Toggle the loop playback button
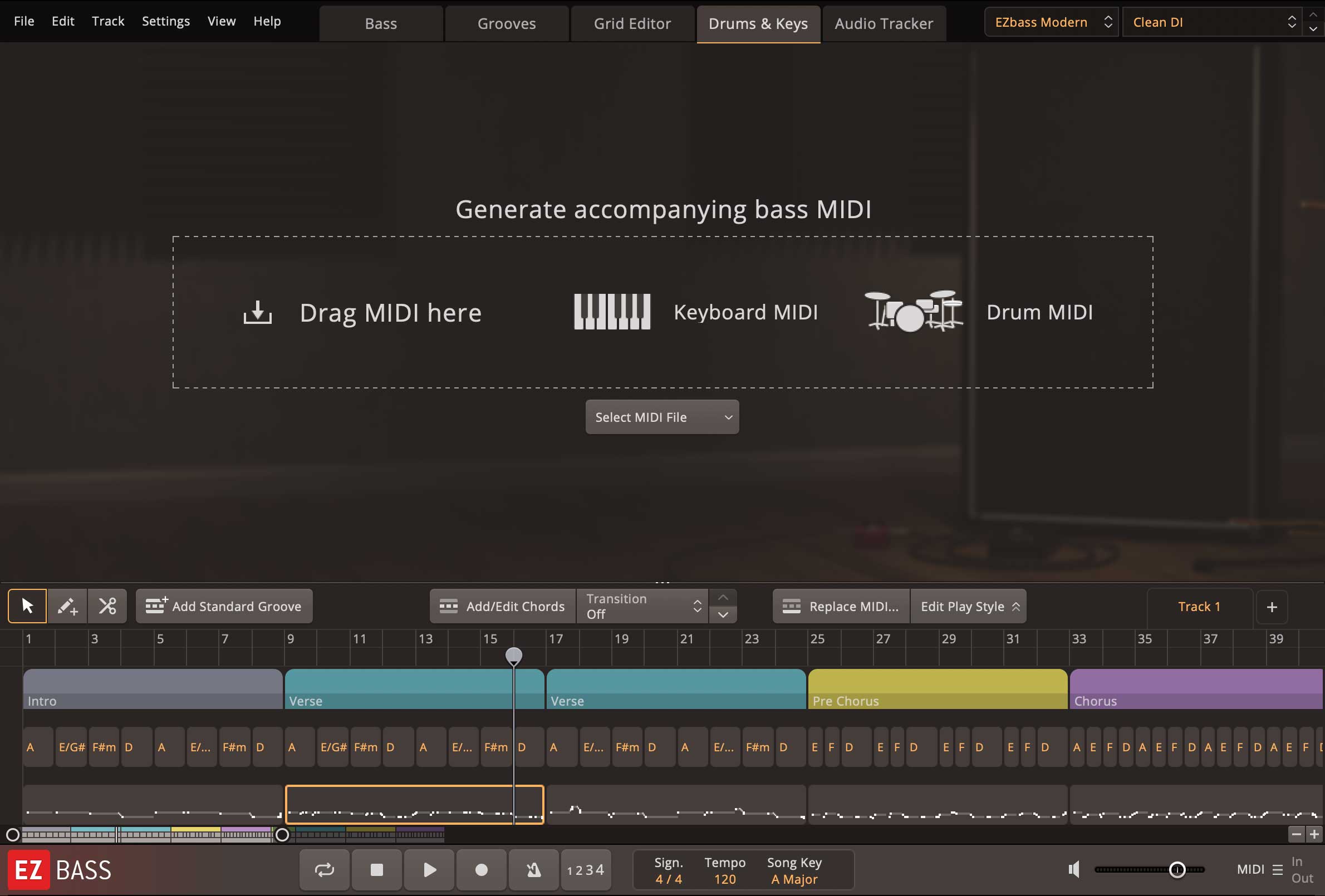 coord(325,870)
